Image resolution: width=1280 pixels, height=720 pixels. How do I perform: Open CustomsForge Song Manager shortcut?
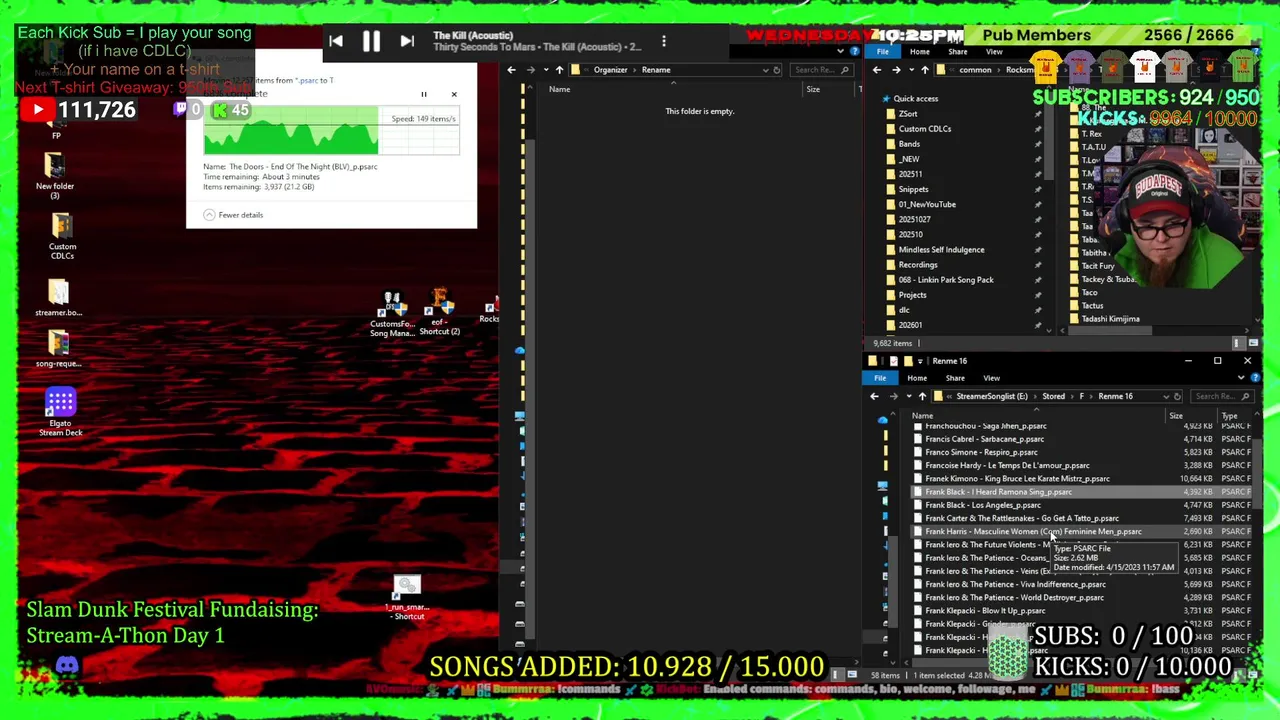(392, 315)
